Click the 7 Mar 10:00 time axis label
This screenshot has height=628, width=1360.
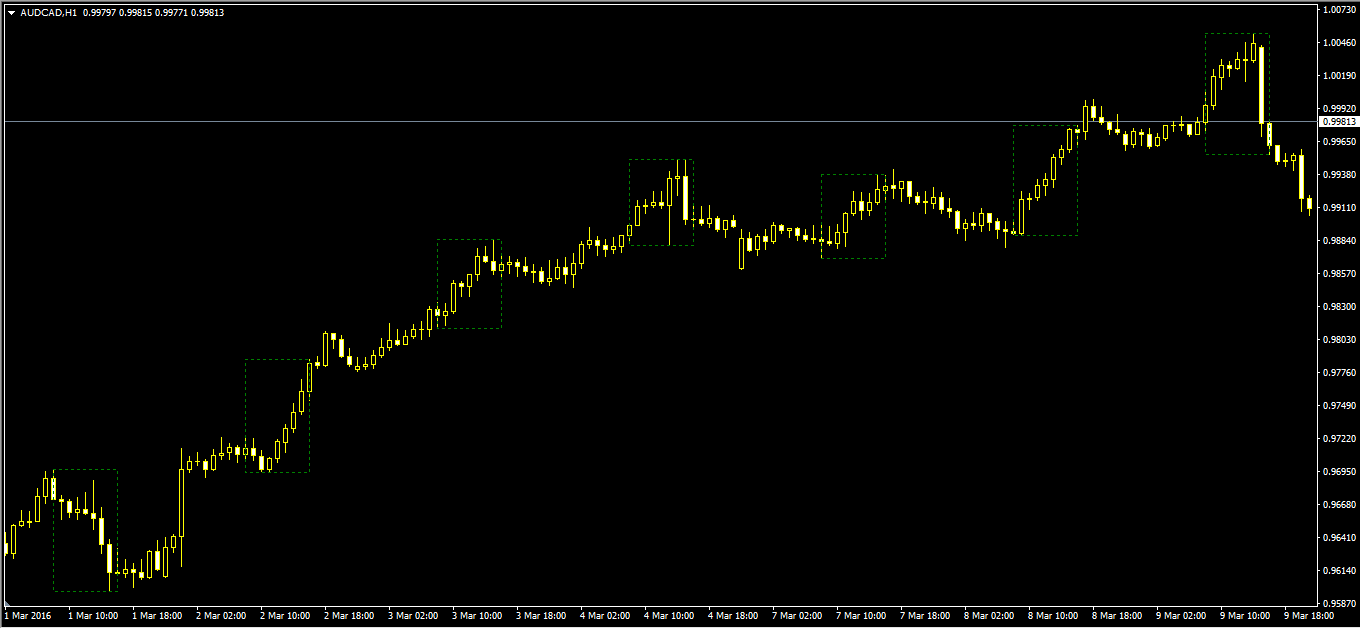tap(861, 616)
